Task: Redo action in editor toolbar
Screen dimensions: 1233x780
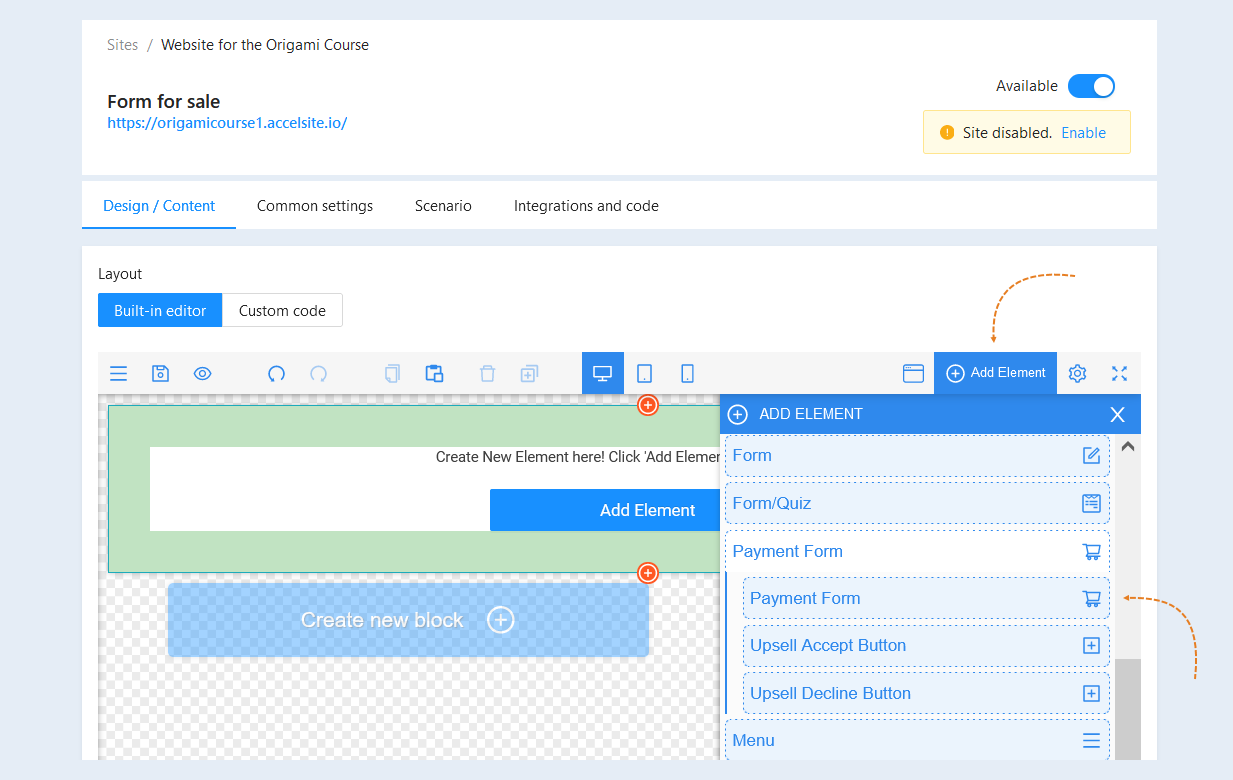Action: pyautogui.click(x=318, y=374)
